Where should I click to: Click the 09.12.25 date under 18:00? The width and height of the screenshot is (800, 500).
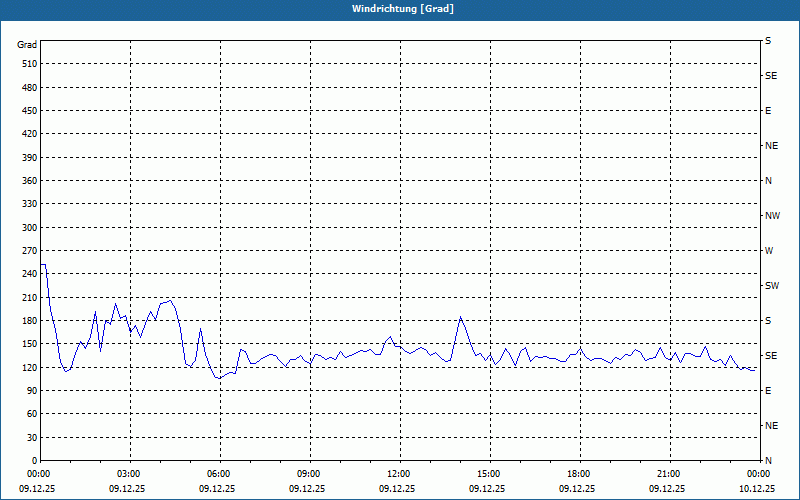[x=577, y=489]
